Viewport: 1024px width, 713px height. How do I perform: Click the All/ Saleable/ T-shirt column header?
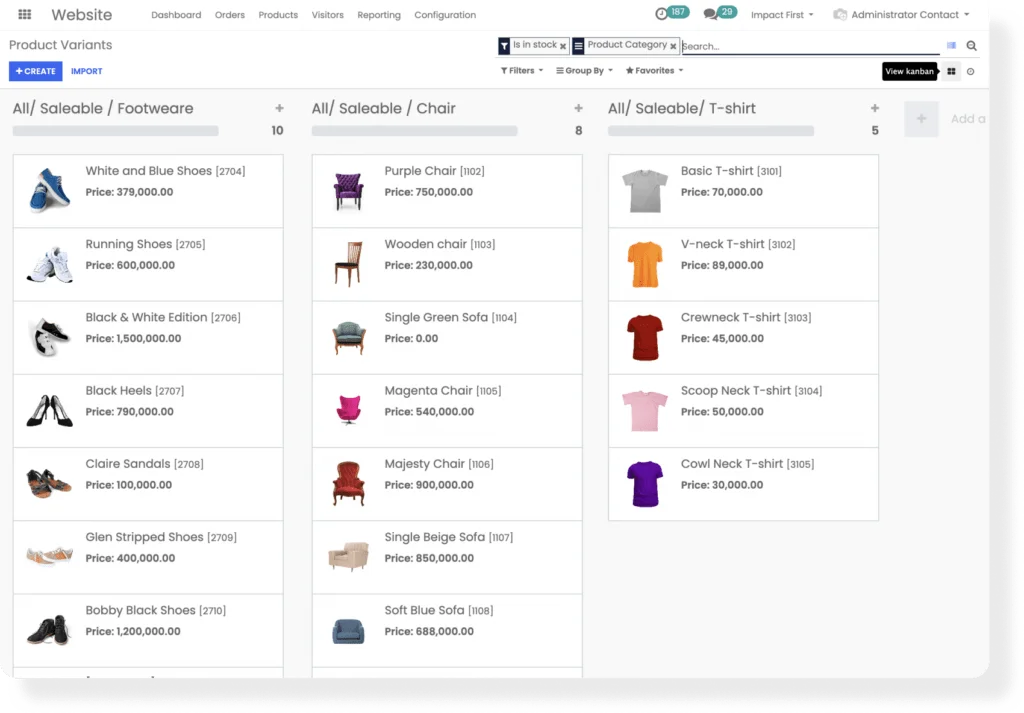pos(682,108)
